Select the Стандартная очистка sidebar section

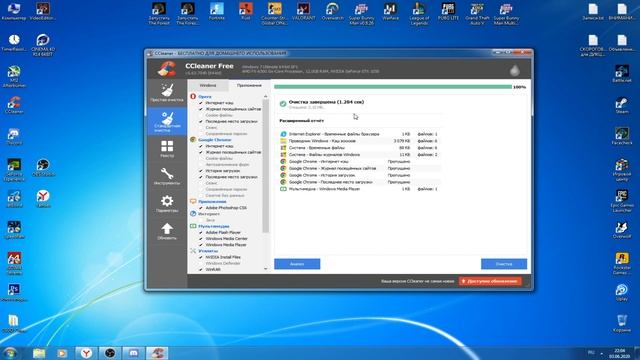[x=167, y=121]
